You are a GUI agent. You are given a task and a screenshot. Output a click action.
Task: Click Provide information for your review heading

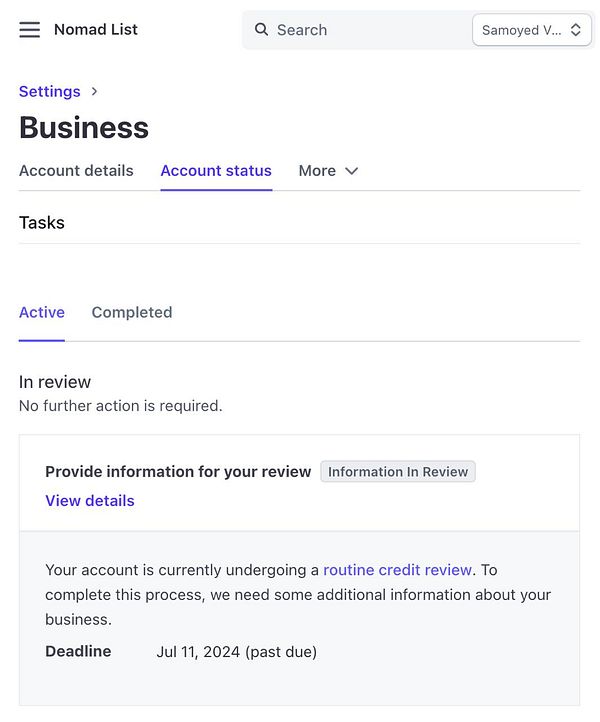tap(178, 472)
